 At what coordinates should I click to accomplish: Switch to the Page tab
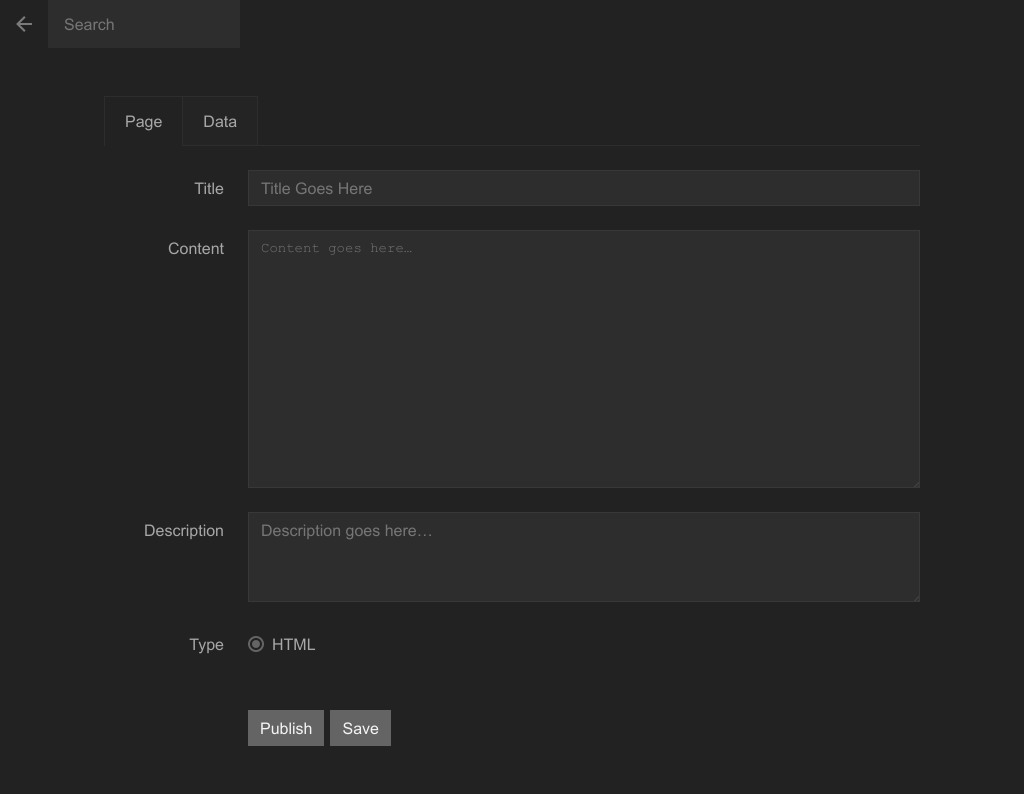(143, 121)
